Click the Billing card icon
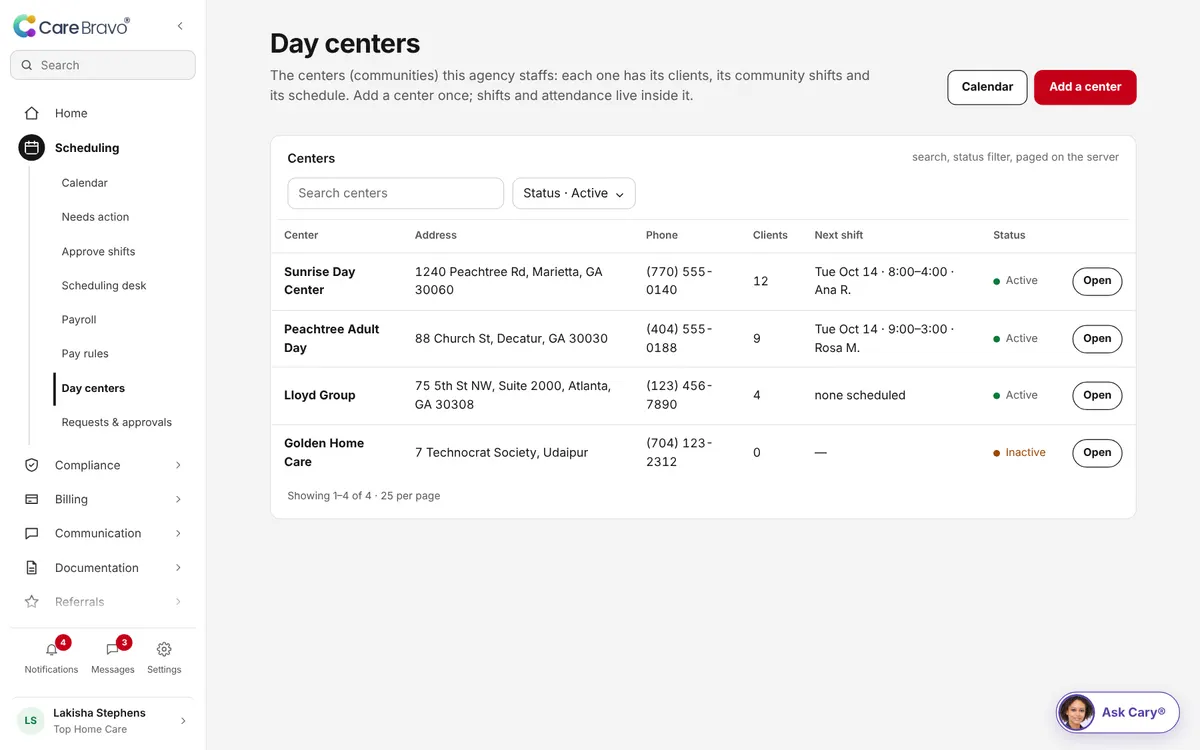Viewport: 1200px width, 750px height. 32,499
